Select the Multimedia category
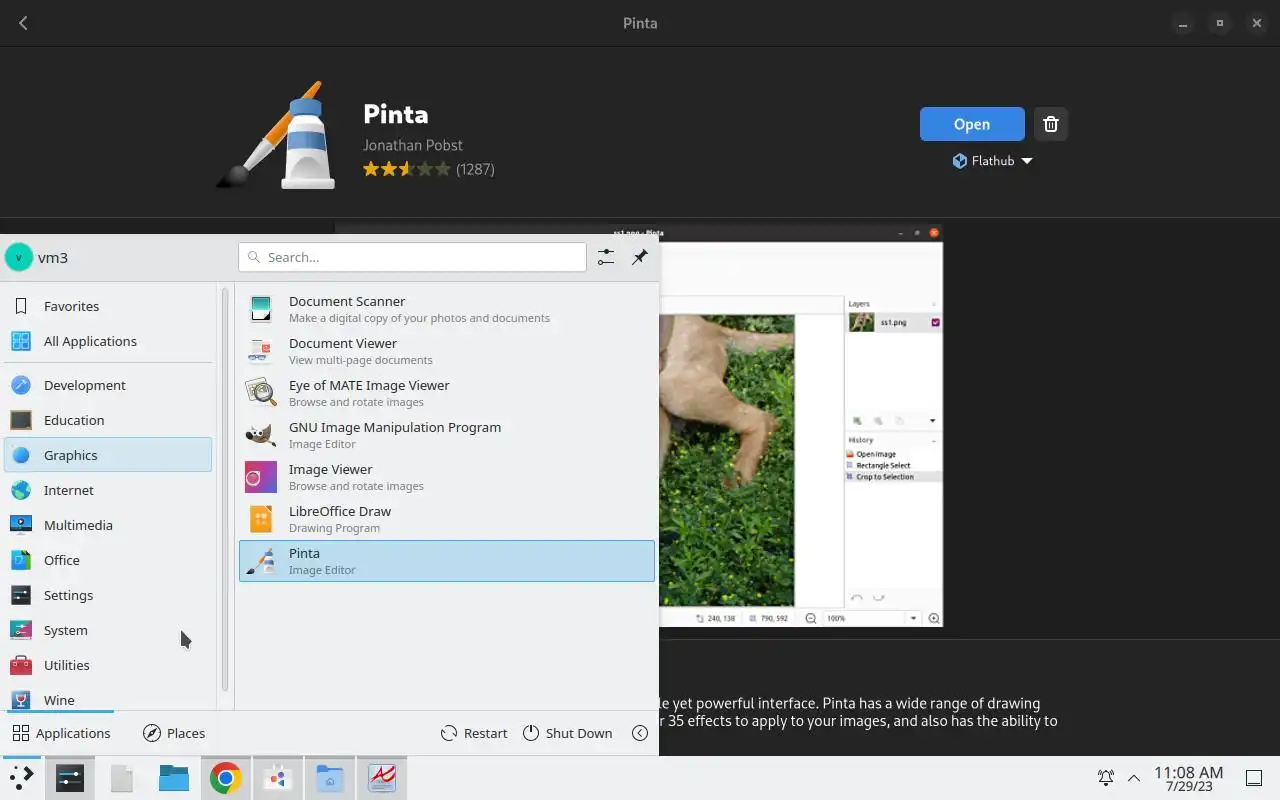 [108, 525]
